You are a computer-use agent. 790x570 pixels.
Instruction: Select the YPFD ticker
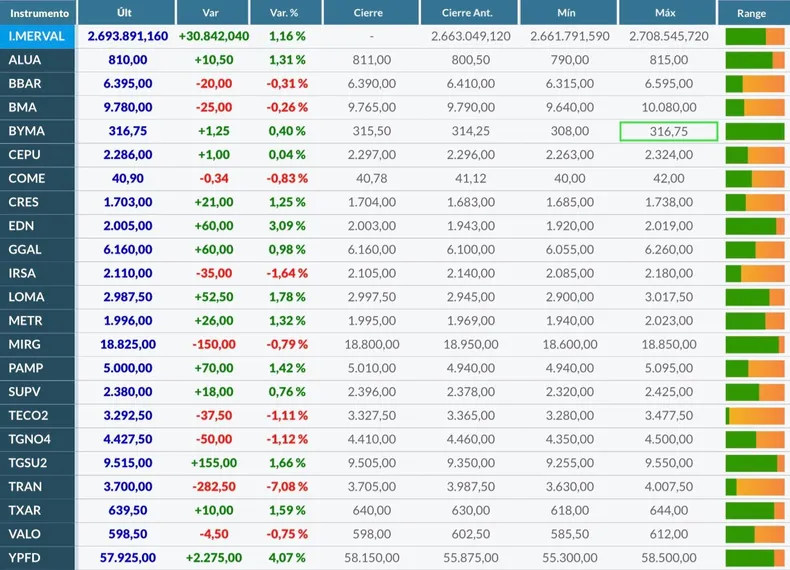(x=25, y=558)
